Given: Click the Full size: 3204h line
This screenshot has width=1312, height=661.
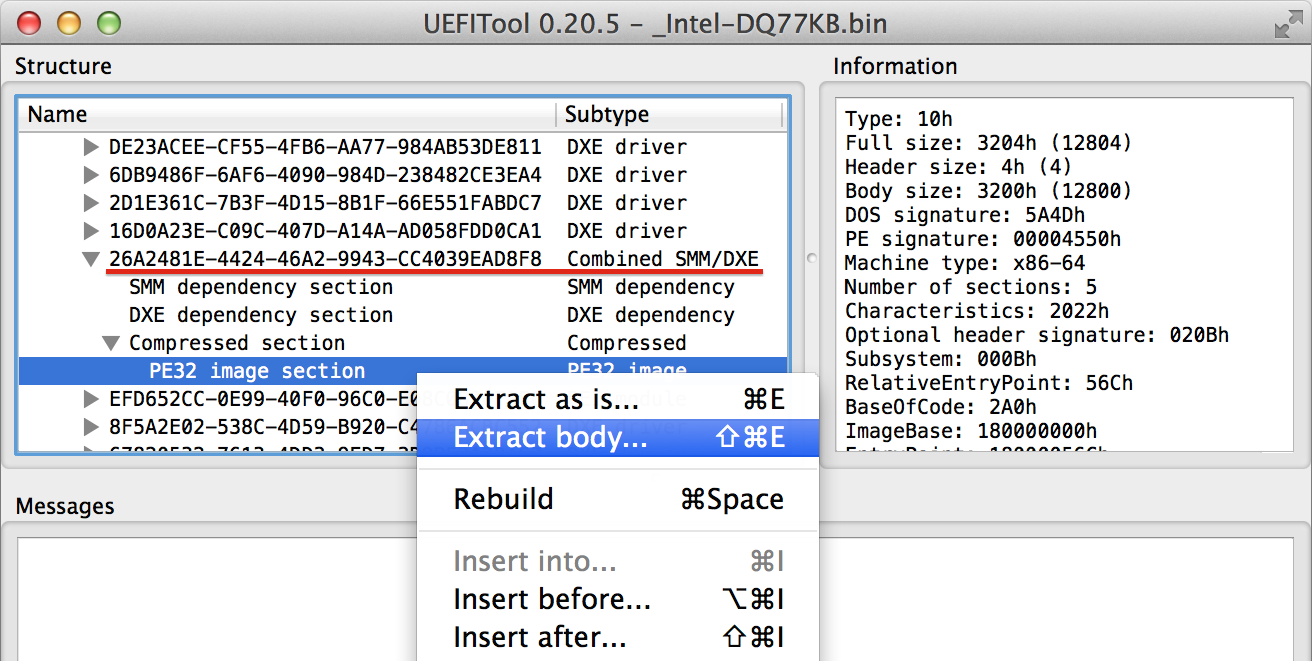Looking at the screenshot, I should pyautogui.click(x=988, y=143).
